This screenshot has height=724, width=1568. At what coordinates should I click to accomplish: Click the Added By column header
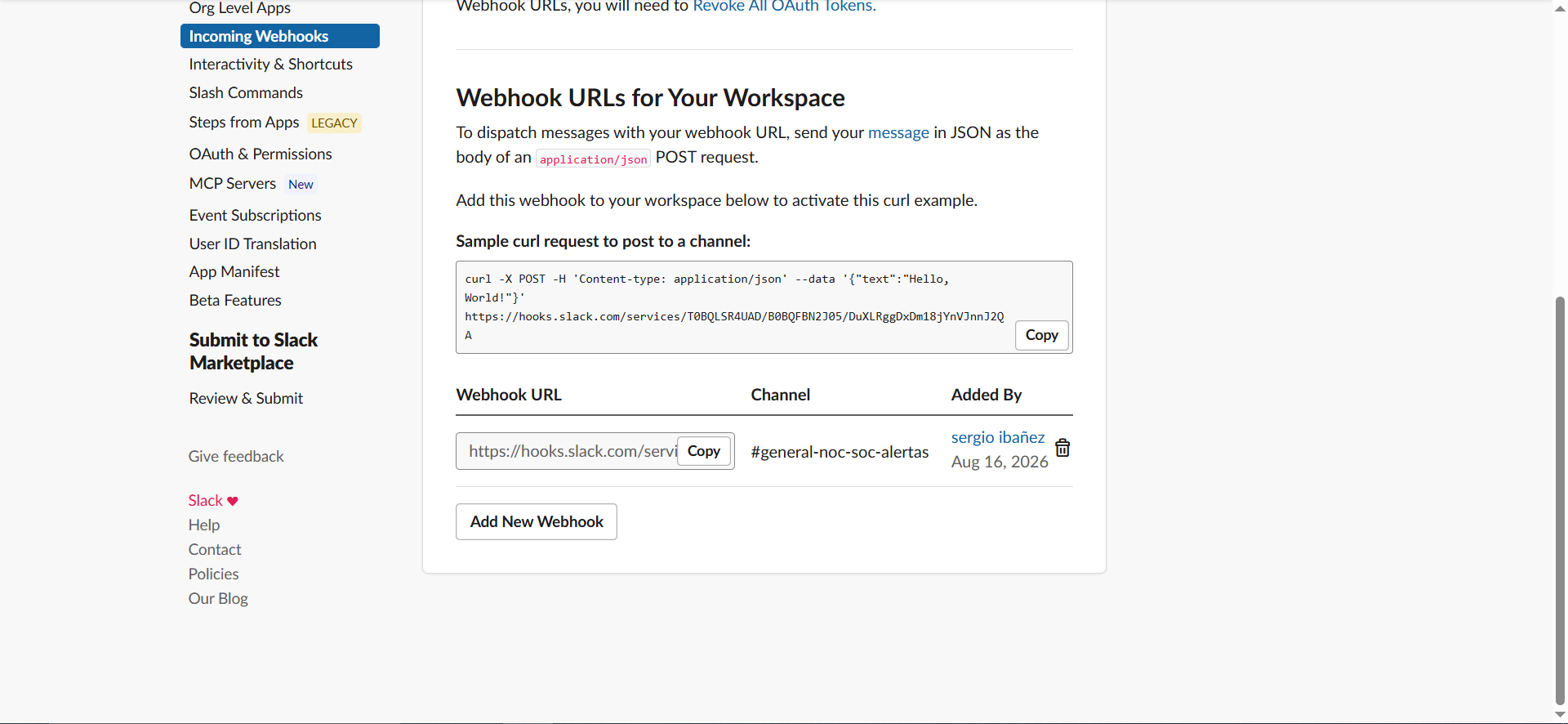[x=987, y=395]
